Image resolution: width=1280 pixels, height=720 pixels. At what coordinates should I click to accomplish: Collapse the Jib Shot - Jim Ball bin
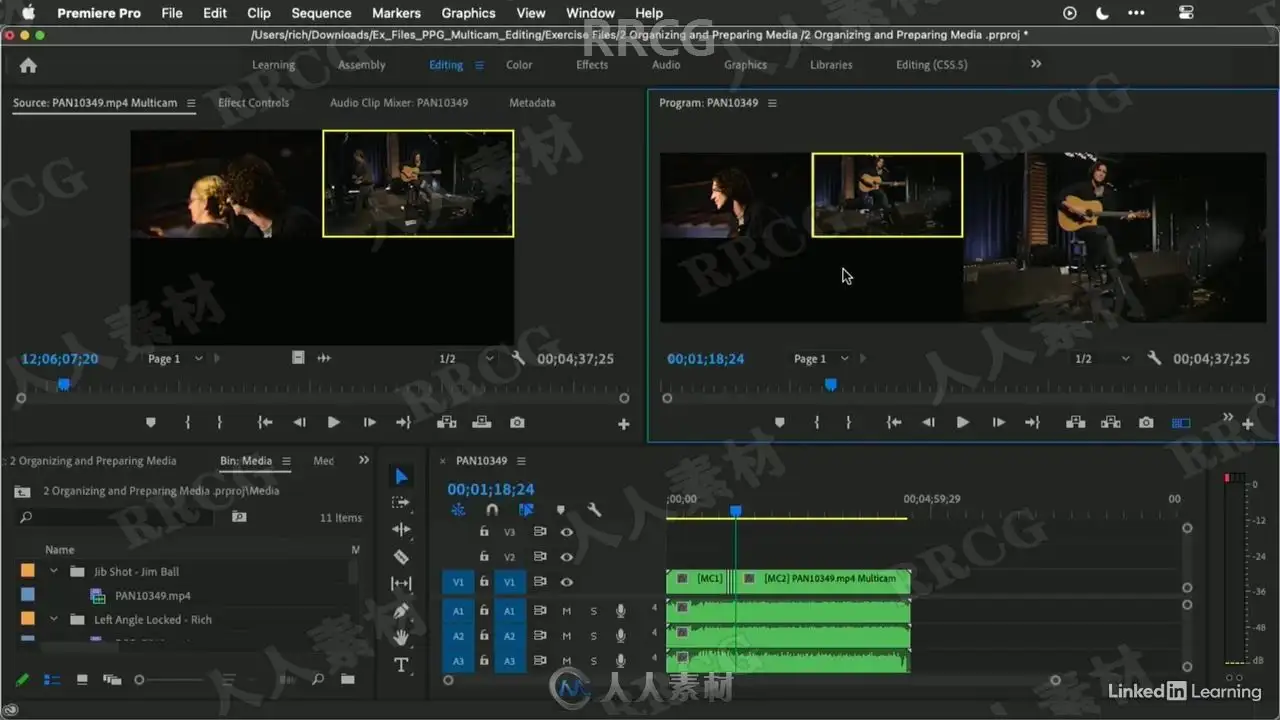coord(54,572)
